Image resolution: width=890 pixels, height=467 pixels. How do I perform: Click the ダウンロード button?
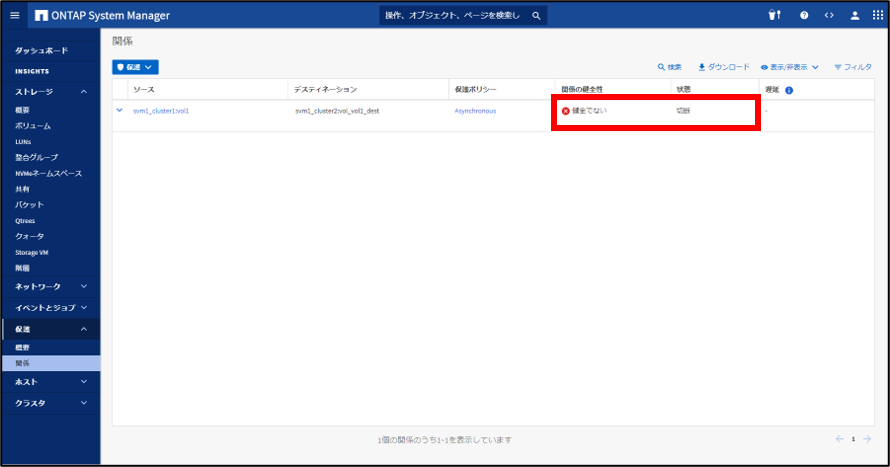(724, 67)
